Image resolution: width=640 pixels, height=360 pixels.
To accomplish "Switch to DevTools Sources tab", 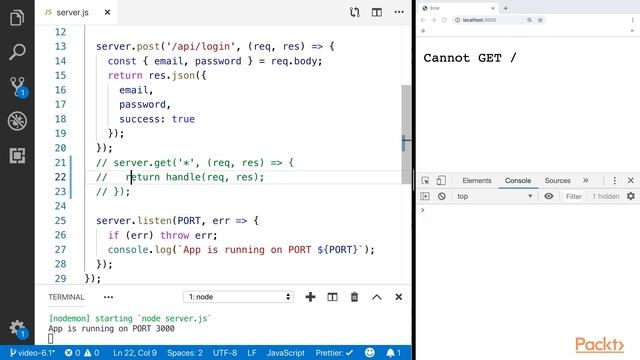I will (558, 180).
